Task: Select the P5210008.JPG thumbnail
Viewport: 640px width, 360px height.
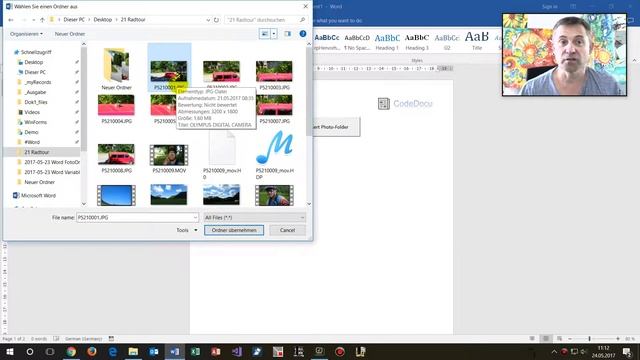Action: coord(116,154)
